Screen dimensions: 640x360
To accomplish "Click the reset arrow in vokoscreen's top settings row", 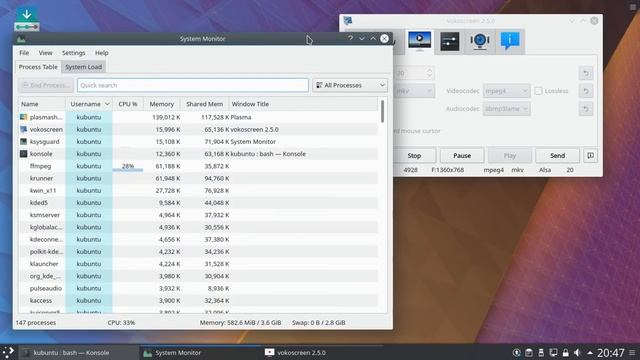I will click(586, 73).
